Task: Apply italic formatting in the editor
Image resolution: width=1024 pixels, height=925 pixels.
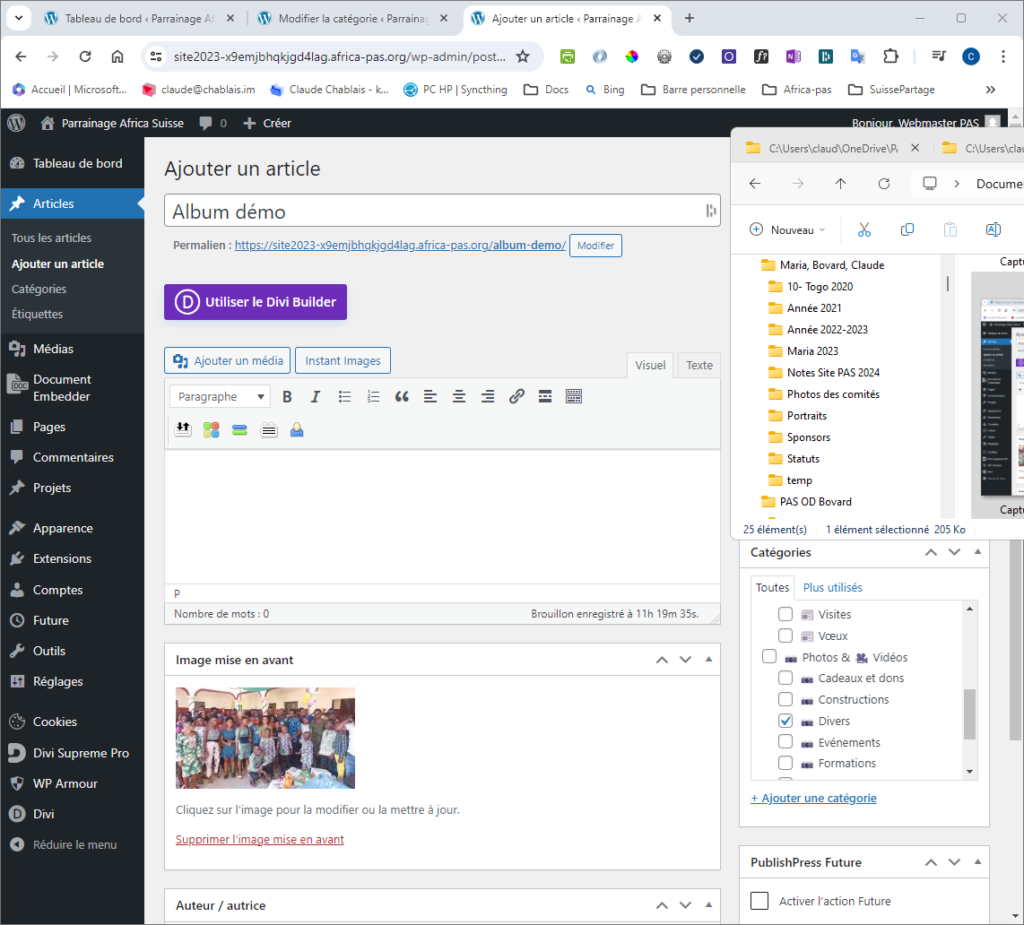Action: click(x=315, y=397)
